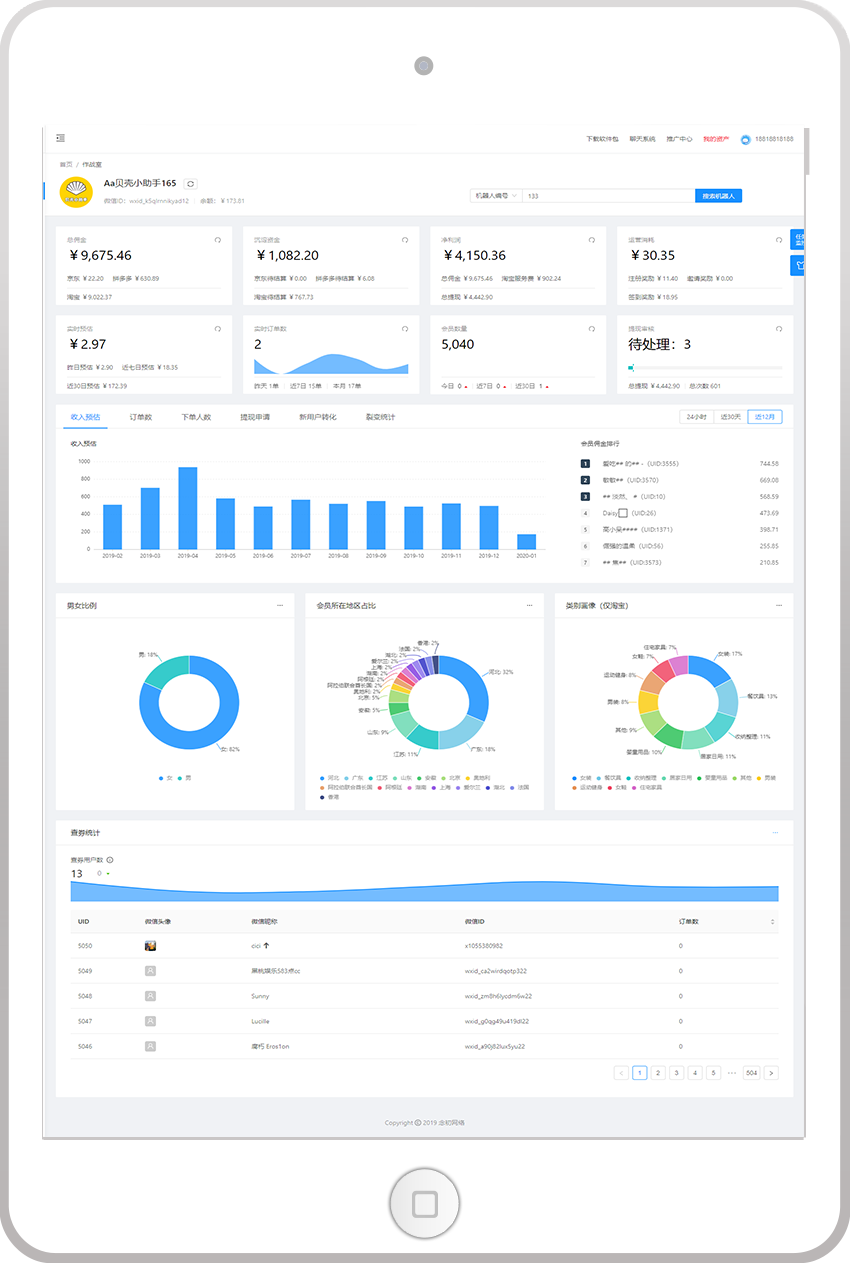Screen dimensions: 850x1263
Task: Open the more options icon on 会员所在地区占比 card
Action: [x=530, y=605]
